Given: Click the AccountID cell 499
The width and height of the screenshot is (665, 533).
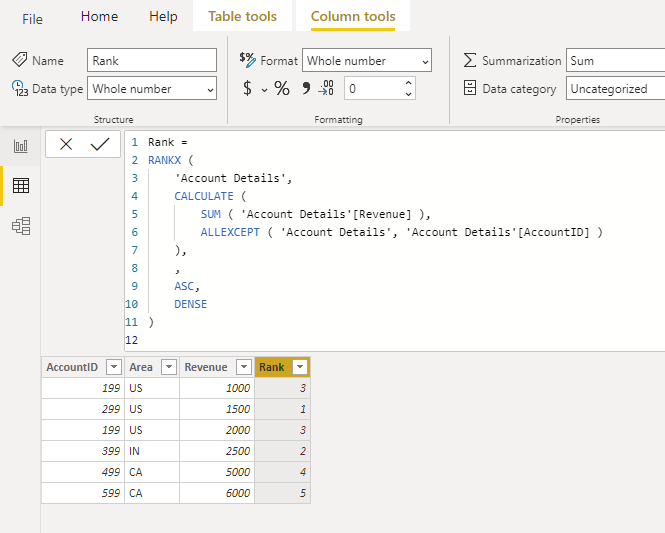Looking at the screenshot, I should point(83,472).
